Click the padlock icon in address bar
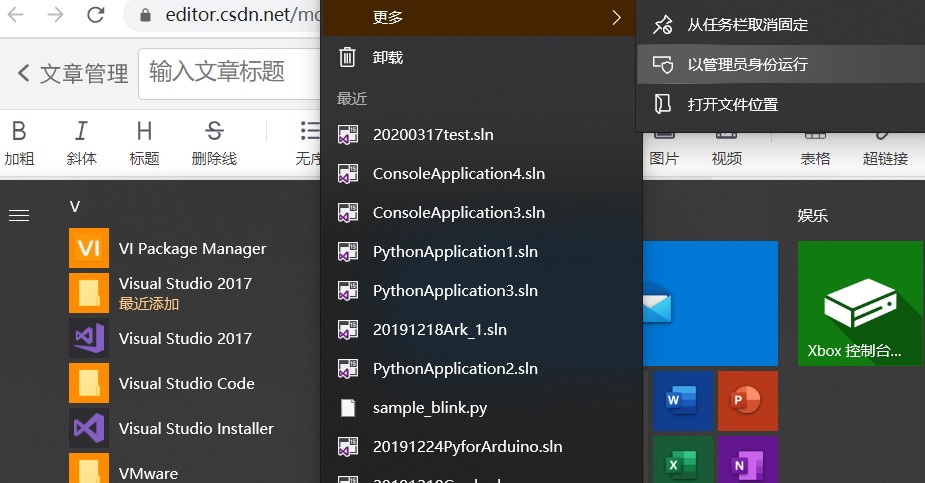The width and height of the screenshot is (925, 483). click(x=145, y=15)
